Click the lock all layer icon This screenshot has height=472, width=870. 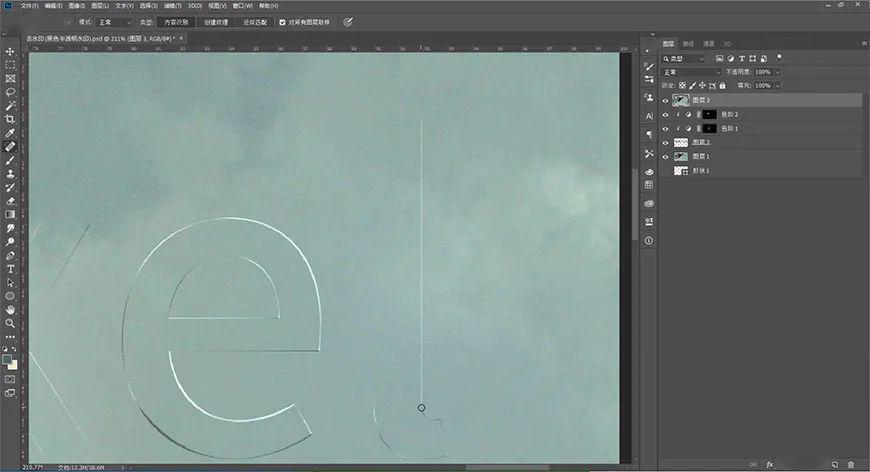[x=722, y=86]
